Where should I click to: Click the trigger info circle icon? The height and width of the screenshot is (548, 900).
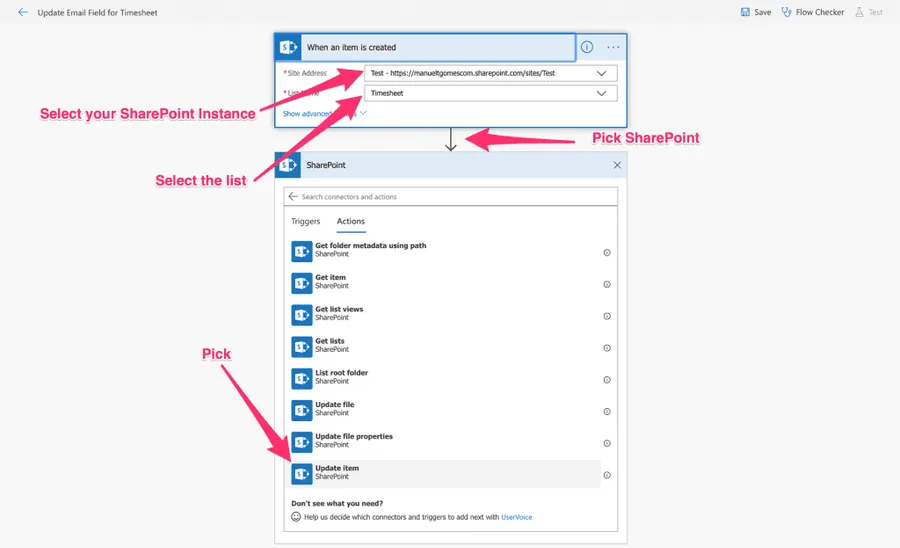(x=587, y=47)
